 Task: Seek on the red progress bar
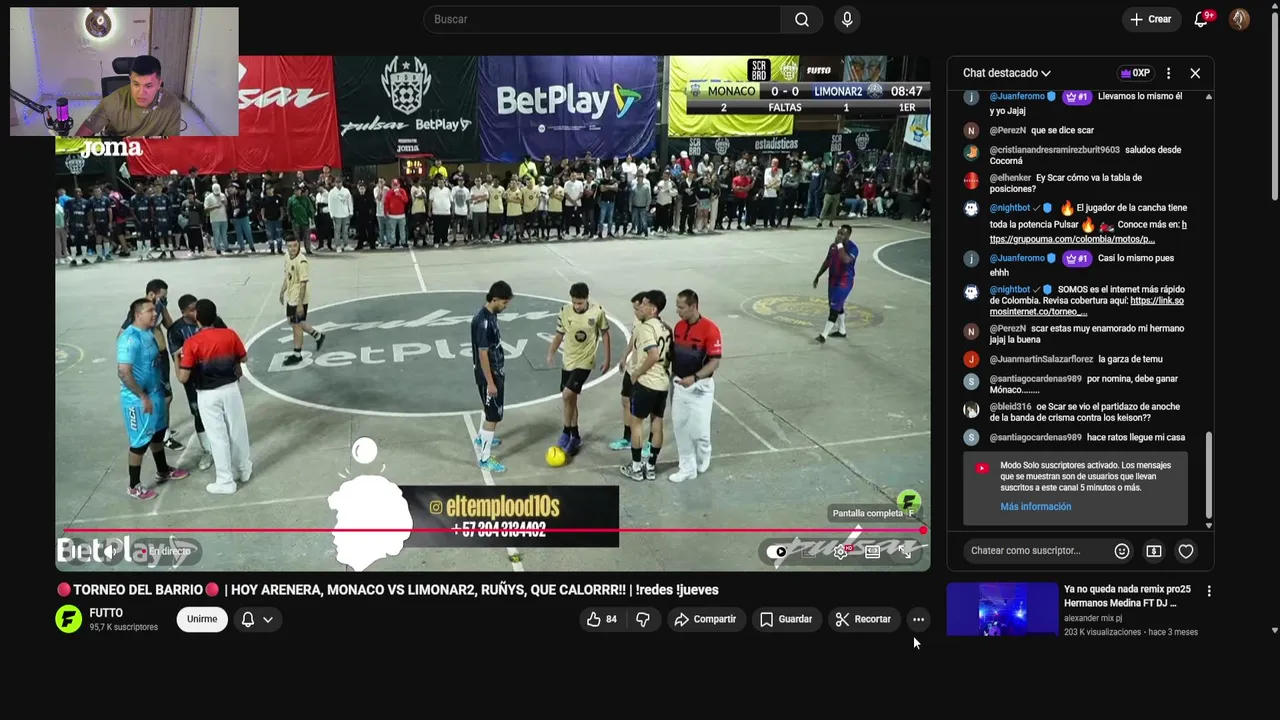pos(493,531)
